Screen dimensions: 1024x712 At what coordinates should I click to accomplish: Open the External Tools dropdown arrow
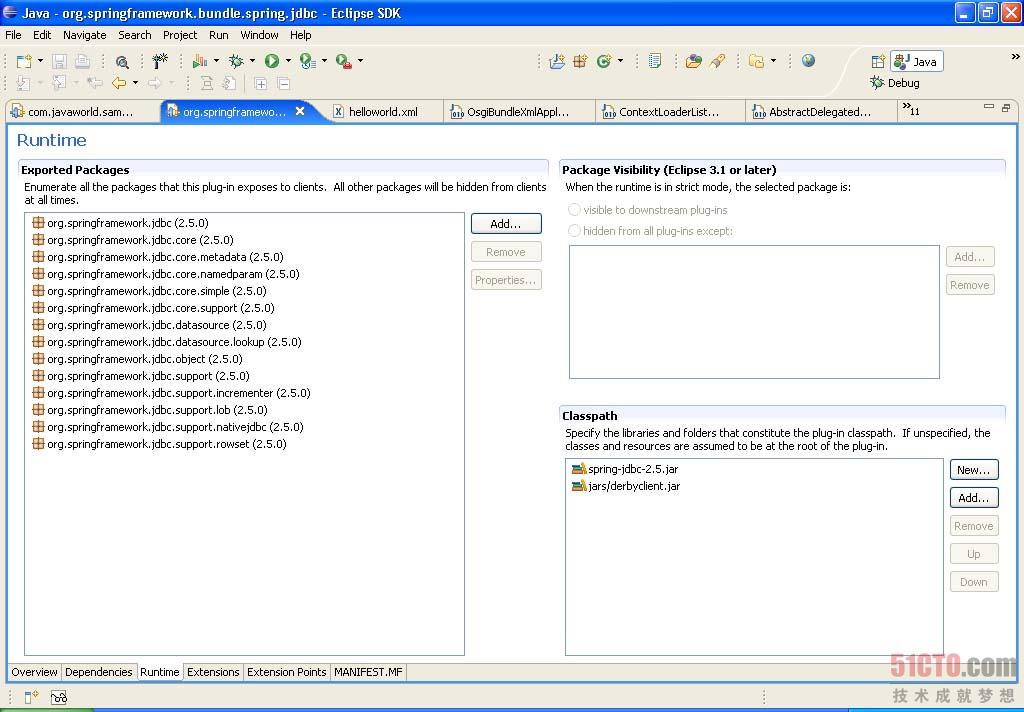(360, 61)
